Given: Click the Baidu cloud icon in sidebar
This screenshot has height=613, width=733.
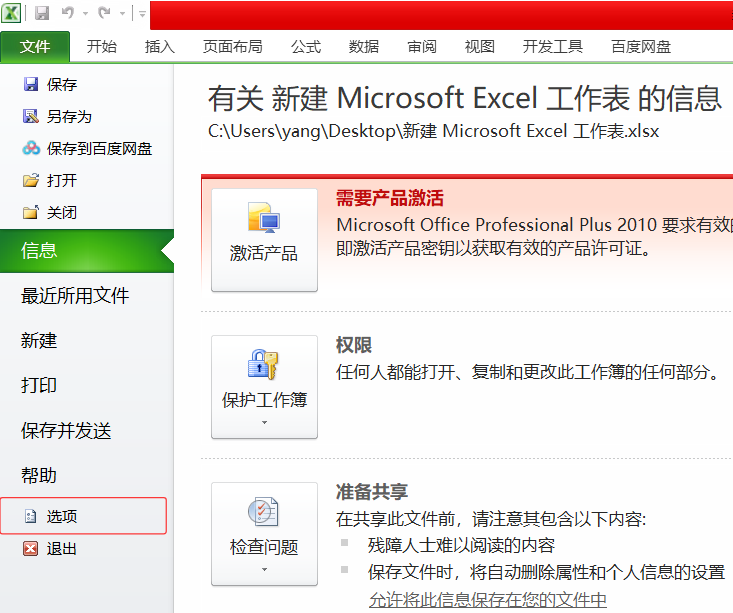Looking at the screenshot, I should tap(31, 148).
